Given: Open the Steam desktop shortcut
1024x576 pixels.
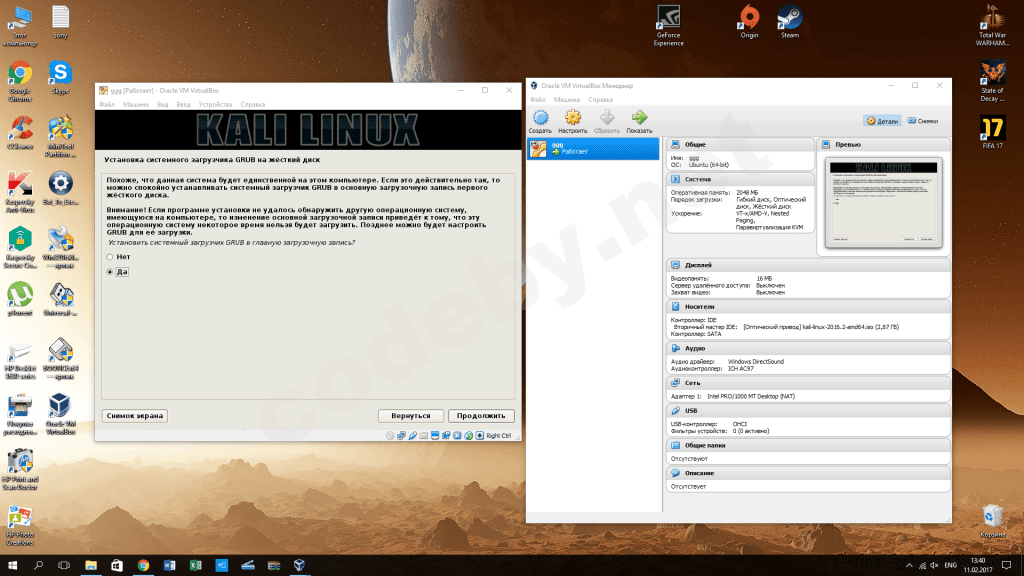Looking at the screenshot, I should (789, 18).
